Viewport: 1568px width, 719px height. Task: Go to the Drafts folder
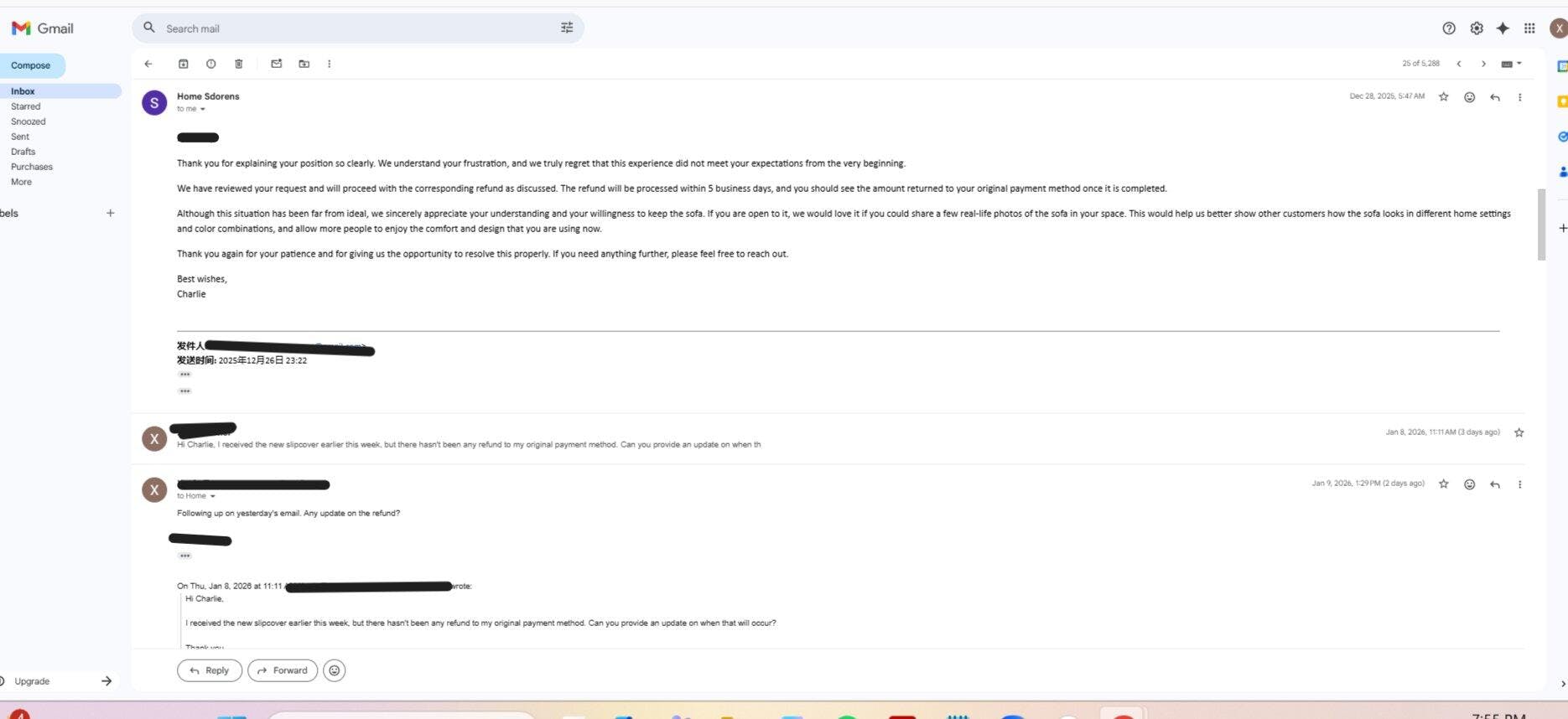click(x=23, y=152)
